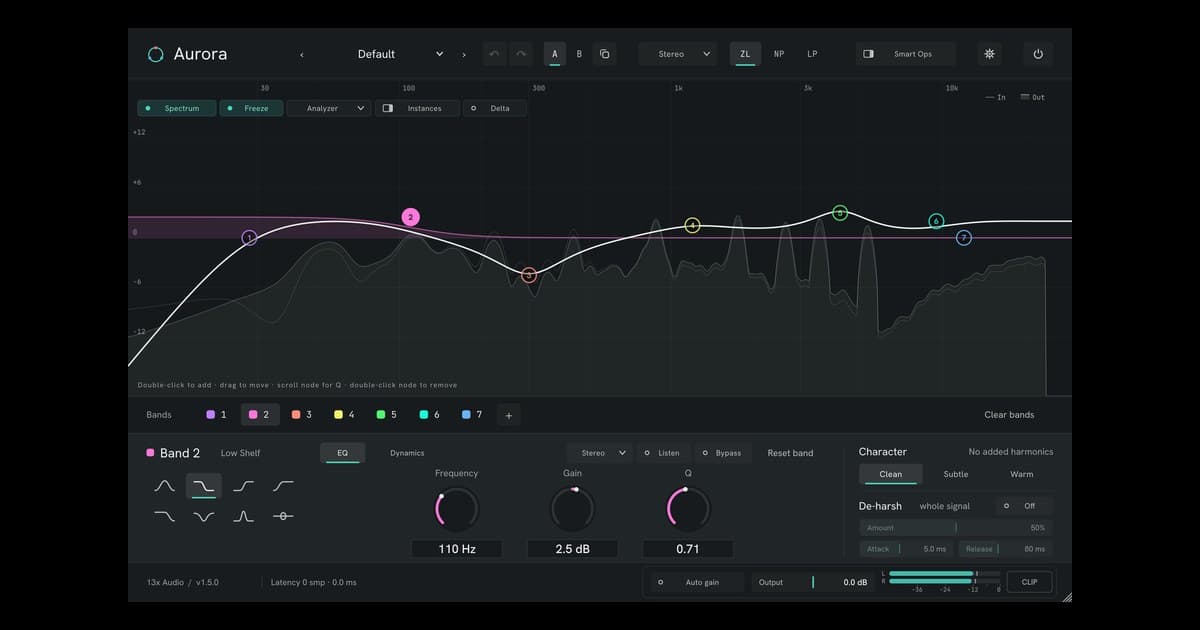Select pink band node 2 on graph
Viewport: 1200px width, 630px height.
coord(410,216)
